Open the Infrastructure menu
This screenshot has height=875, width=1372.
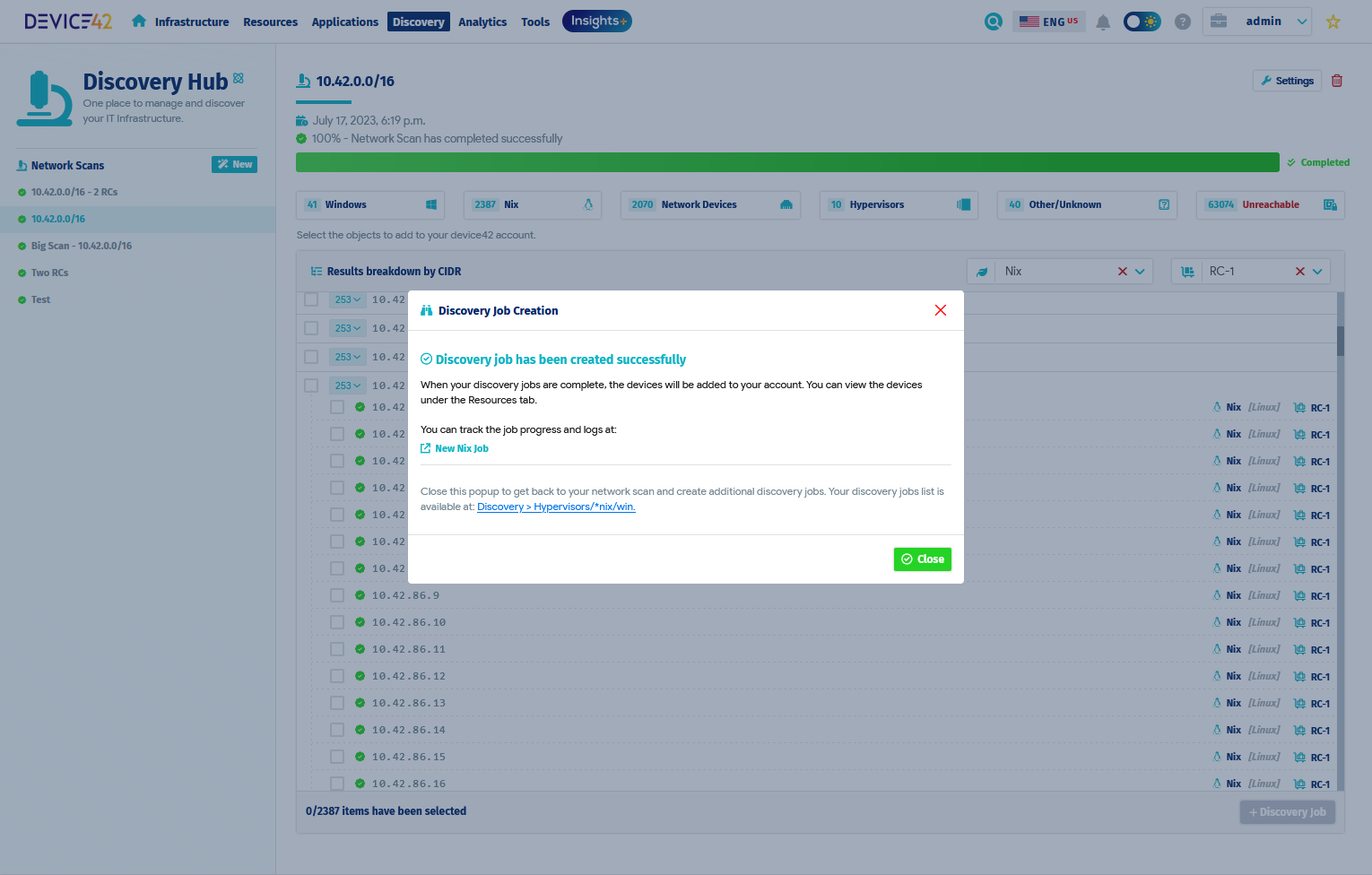coord(192,22)
